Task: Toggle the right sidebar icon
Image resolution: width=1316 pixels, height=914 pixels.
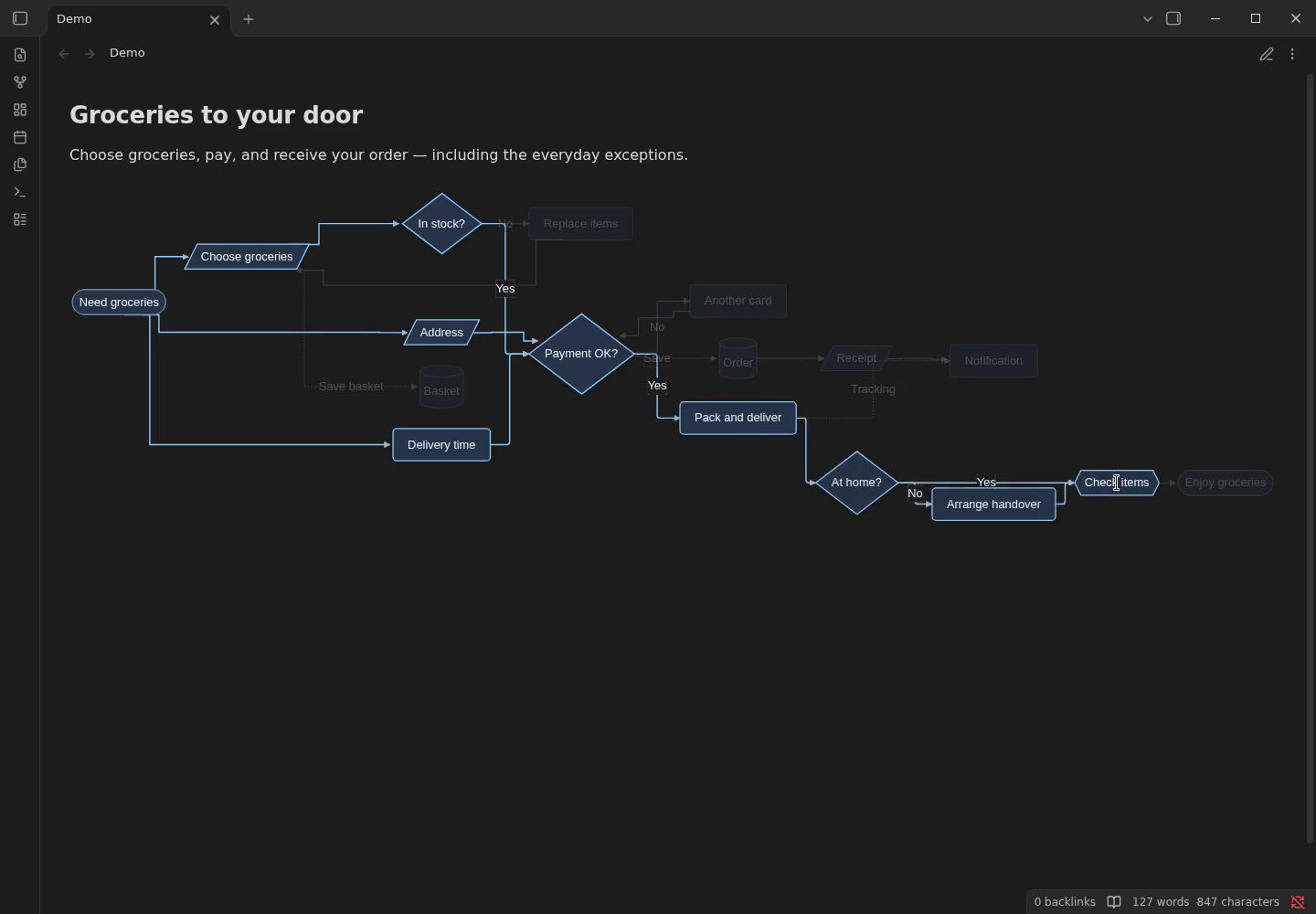Action: [x=1173, y=18]
